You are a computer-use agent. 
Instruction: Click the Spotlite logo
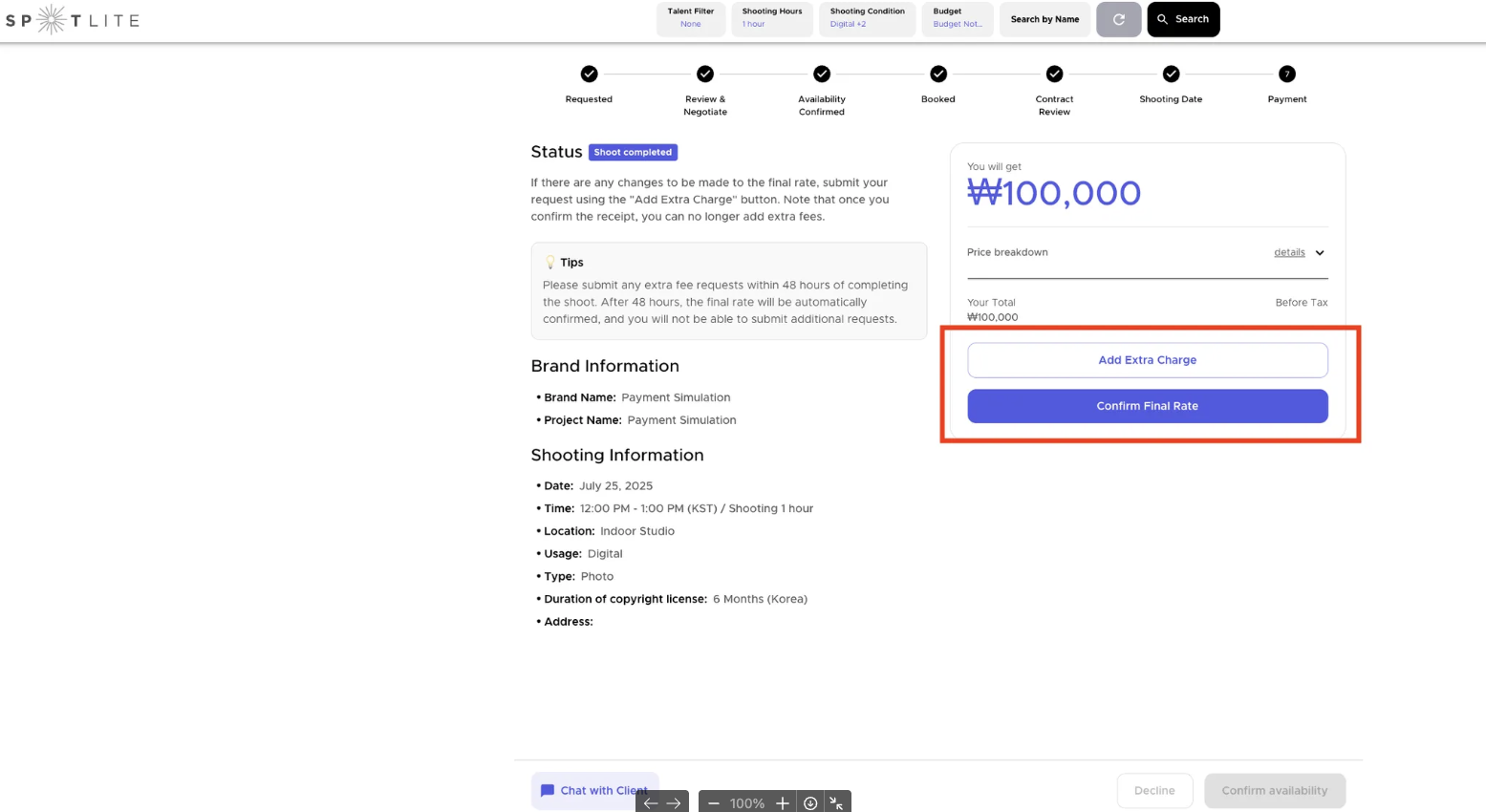(x=73, y=19)
